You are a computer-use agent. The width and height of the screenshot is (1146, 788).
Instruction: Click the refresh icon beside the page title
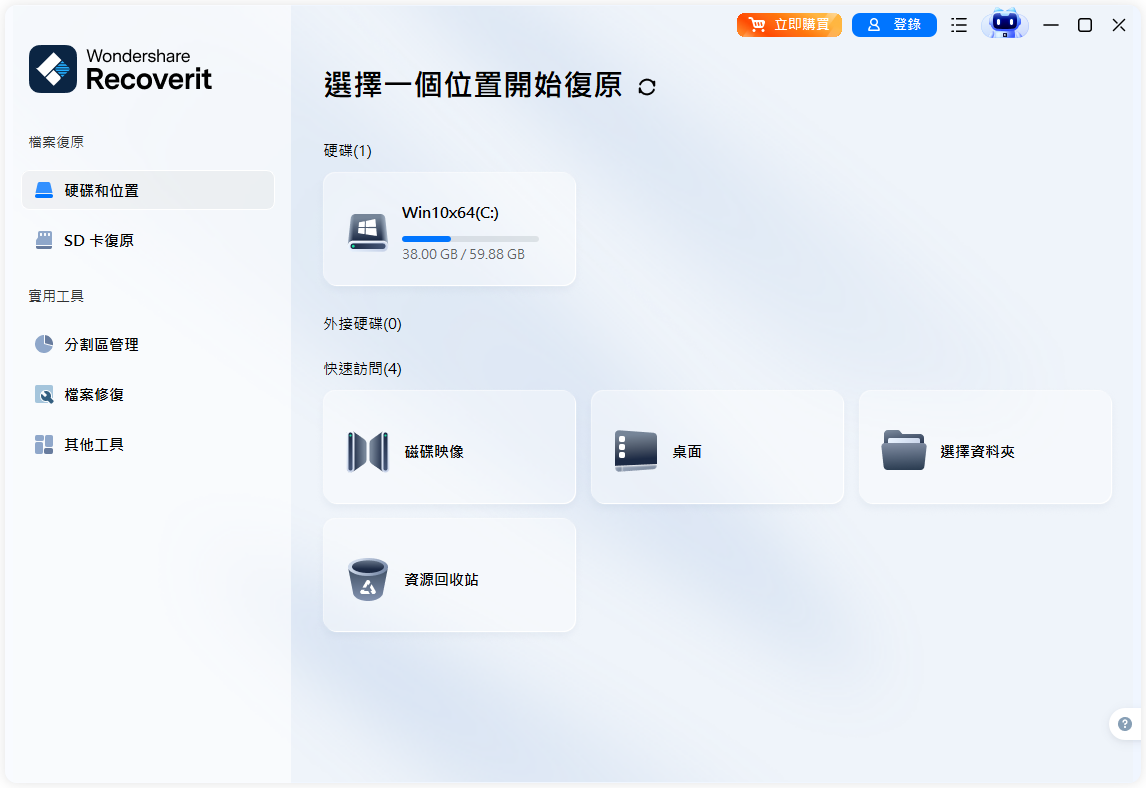point(646,87)
